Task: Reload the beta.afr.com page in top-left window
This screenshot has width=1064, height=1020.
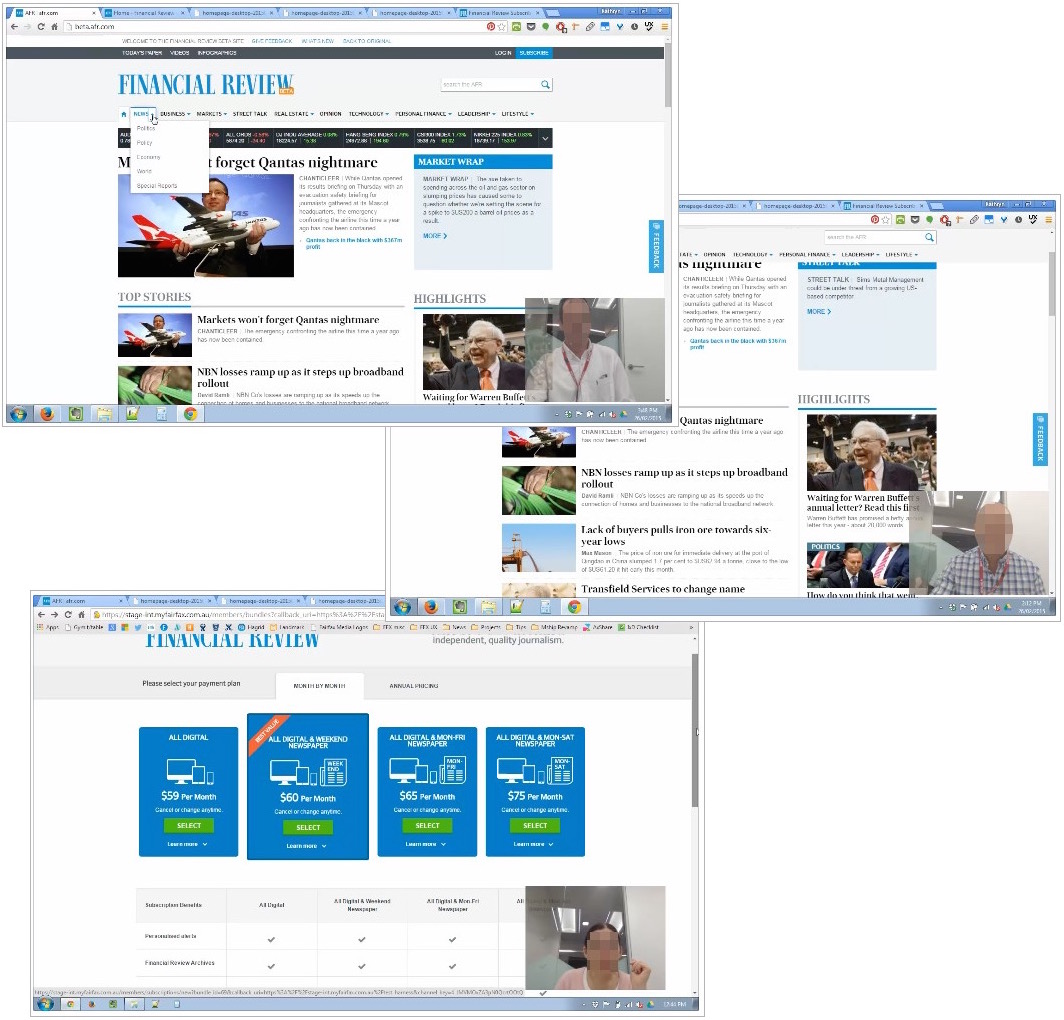Action: point(41,26)
